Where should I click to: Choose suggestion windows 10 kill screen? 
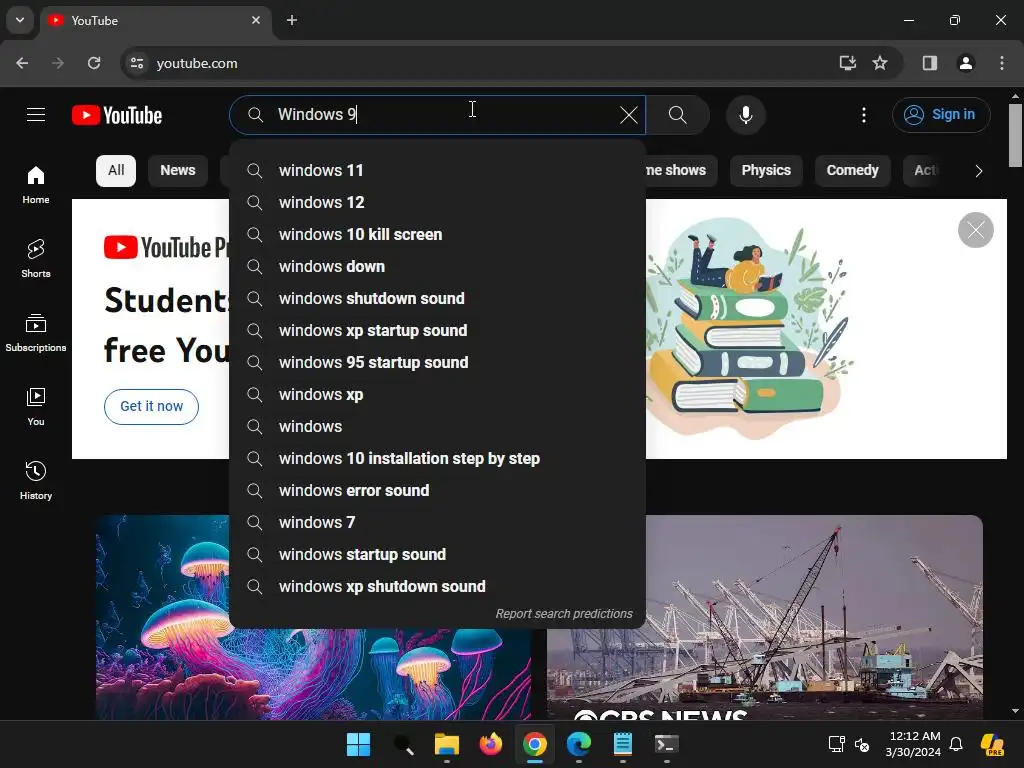(438, 234)
